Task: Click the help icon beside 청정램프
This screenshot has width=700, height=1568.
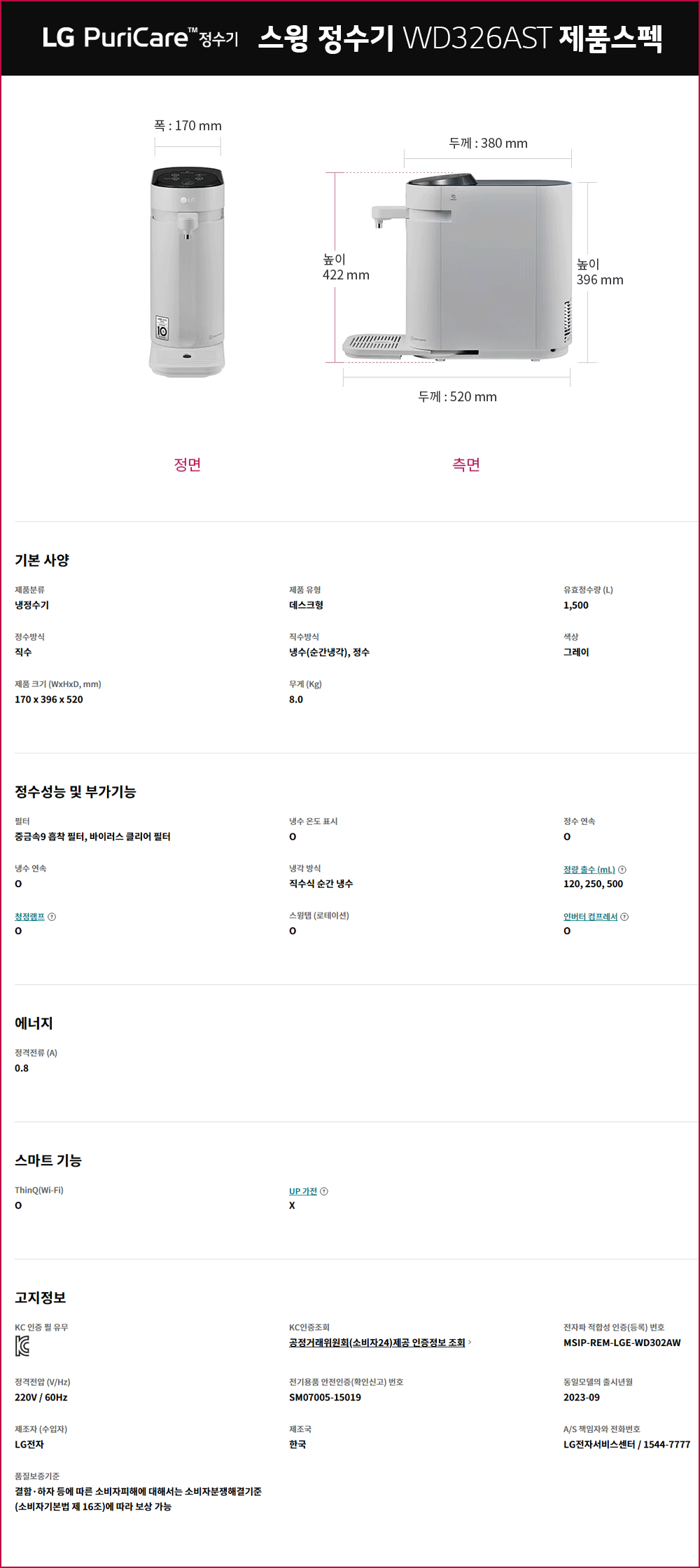Action: (x=52, y=917)
